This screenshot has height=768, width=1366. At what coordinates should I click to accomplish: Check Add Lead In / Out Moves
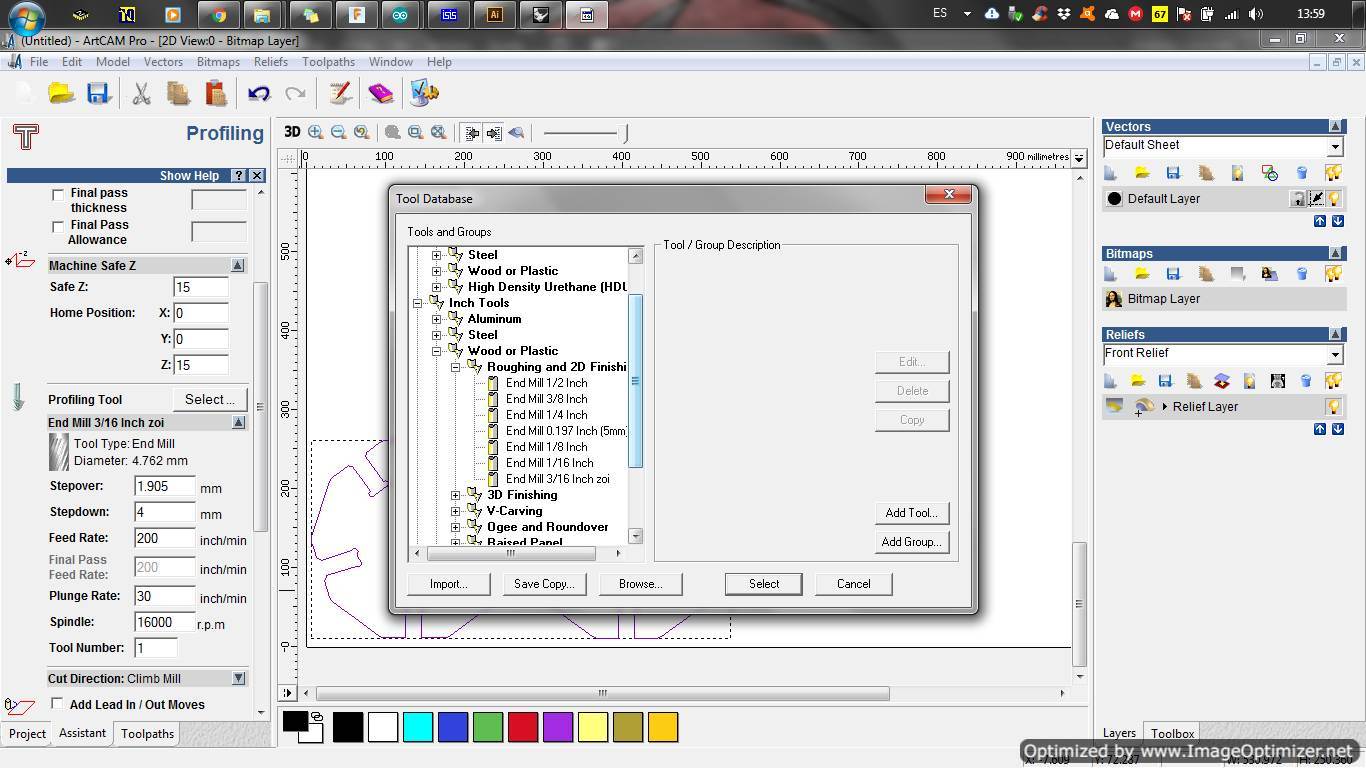[x=57, y=704]
